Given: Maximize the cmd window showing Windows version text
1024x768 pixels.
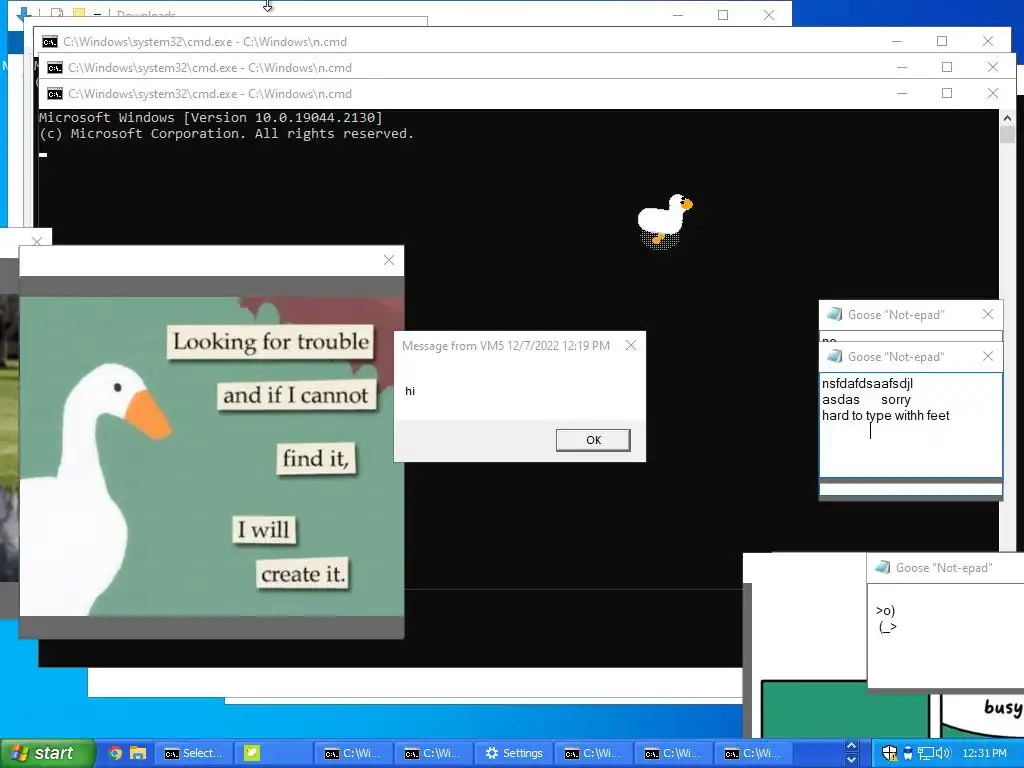Looking at the screenshot, I should click(947, 93).
